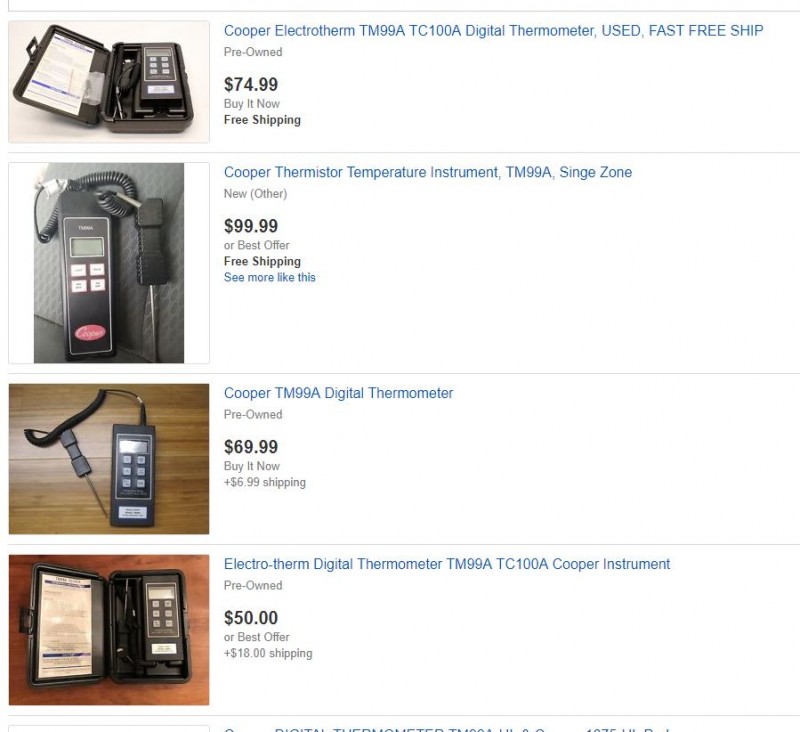Click or Best Offer under the $99.99 price
The height and width of the screenshot is (732, 800).
click(x=256, y=245)
